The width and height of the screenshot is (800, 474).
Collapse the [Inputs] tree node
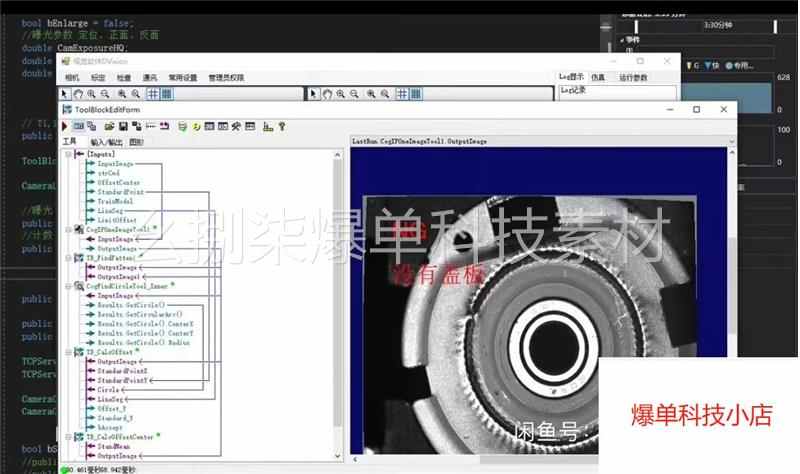pyautogui.click(x=68, y=154)
